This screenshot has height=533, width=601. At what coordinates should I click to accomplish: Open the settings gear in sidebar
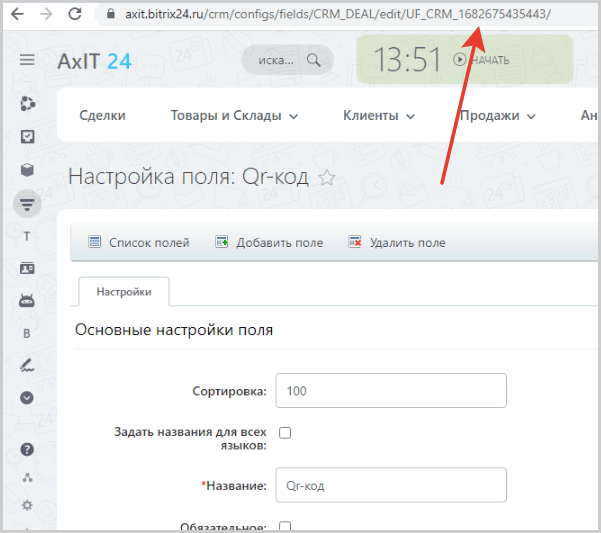[x=27, y=505]
